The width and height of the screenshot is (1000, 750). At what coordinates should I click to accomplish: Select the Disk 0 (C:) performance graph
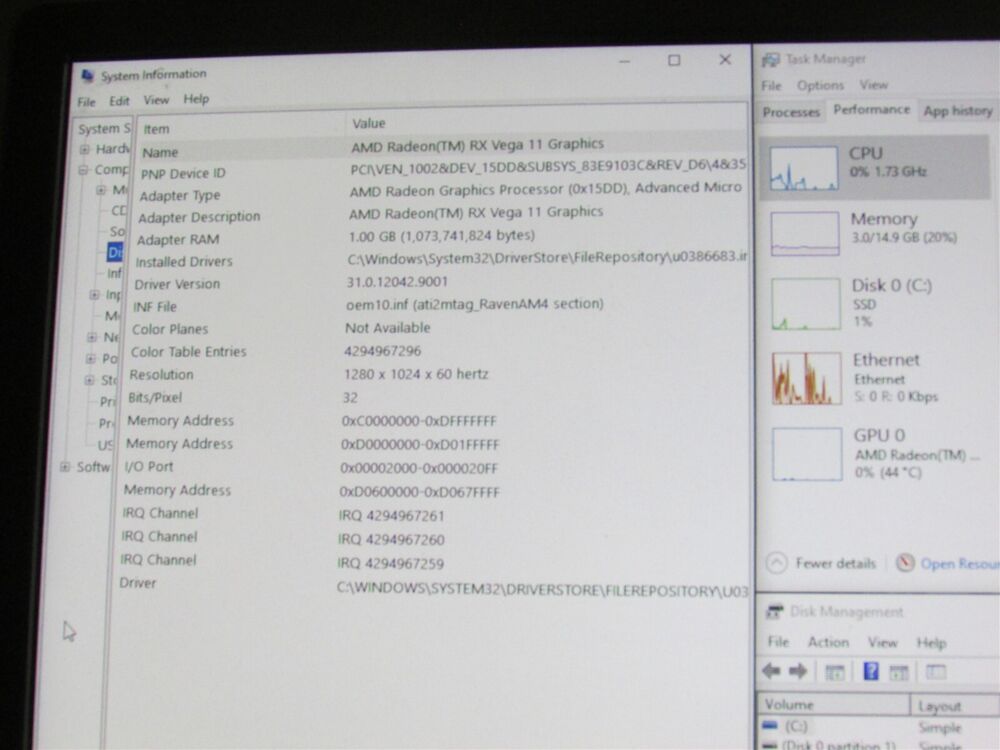click(806, 304)
